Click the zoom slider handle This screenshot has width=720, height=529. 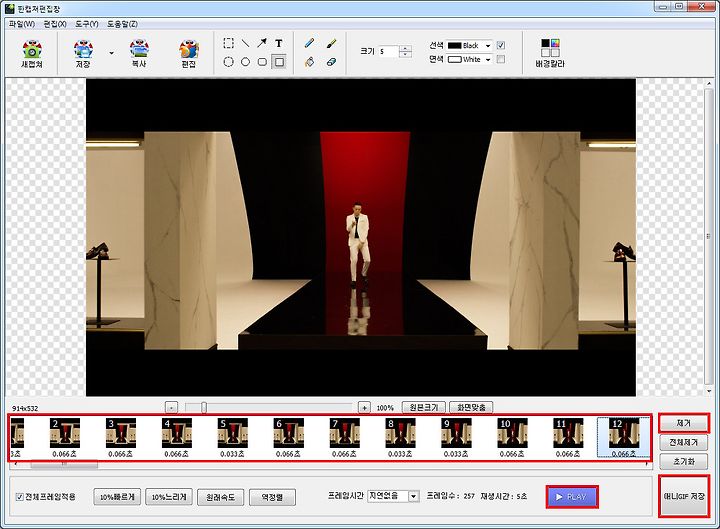click(204, 408)
